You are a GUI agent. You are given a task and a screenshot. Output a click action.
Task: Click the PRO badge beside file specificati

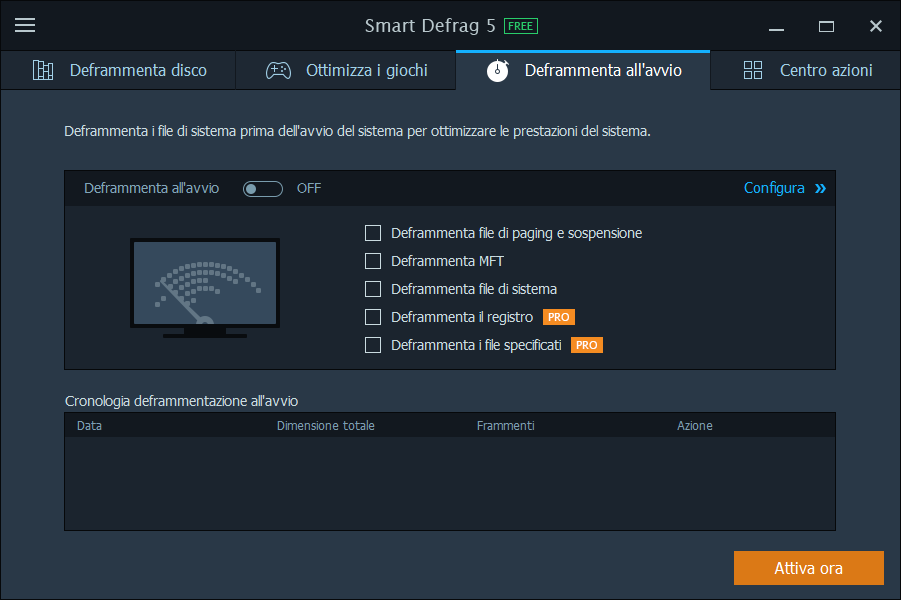(x=587, y=345)
